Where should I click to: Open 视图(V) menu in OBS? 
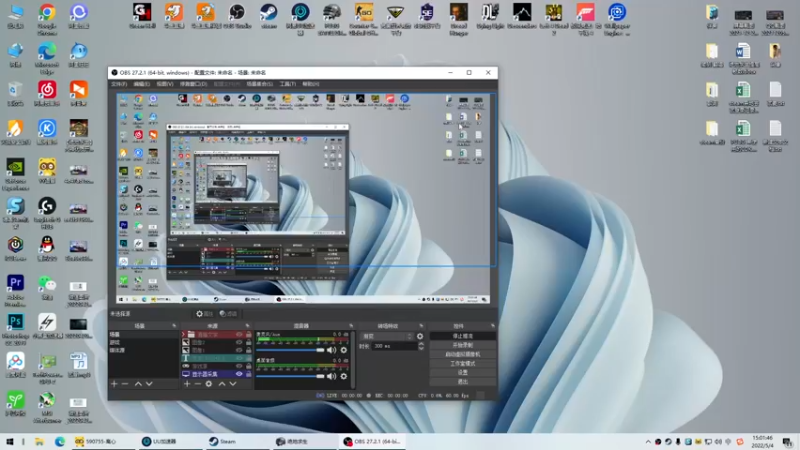coord(164,84)
